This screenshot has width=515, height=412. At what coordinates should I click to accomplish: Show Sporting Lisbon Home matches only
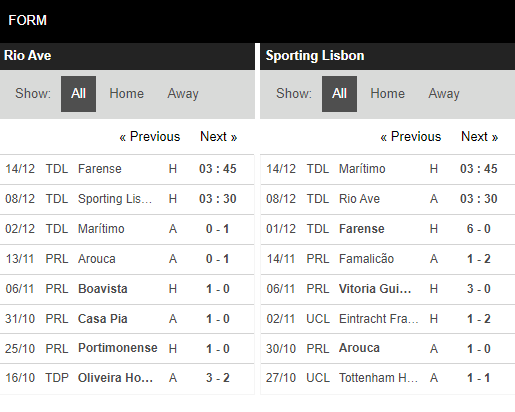point(387,94)
